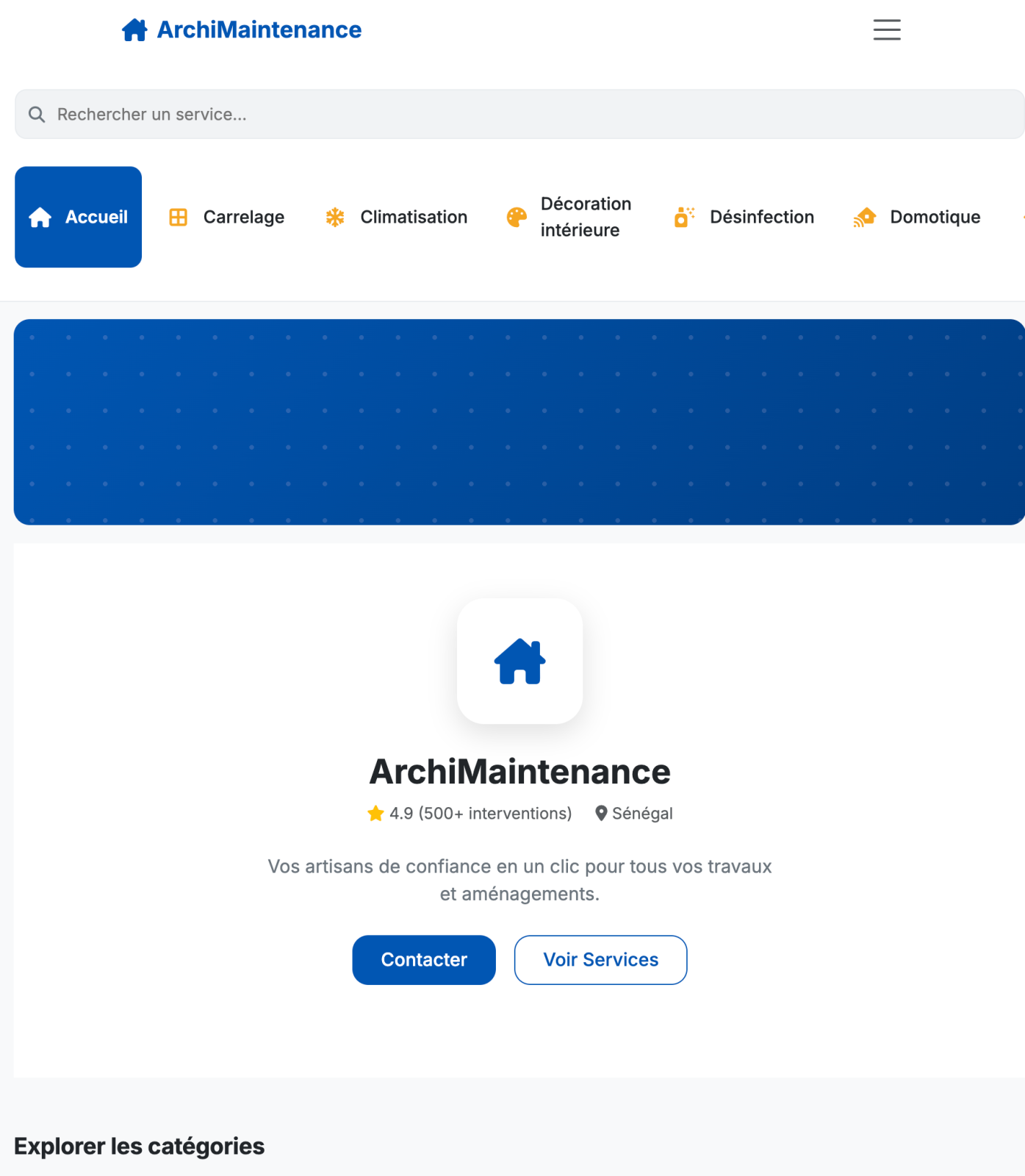This screenshot has height=1176, width=1025.
Task: Click the large house profile logo
Action: point(520,661)
